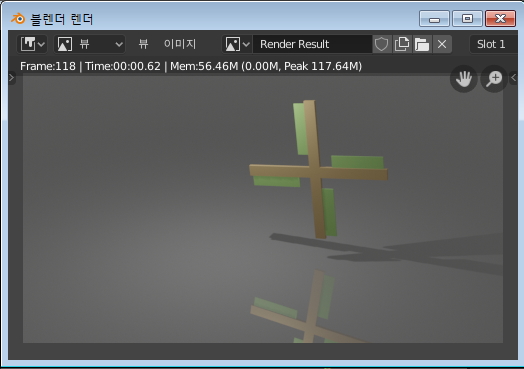Click the Render Result name field
This screenshot has width=524, height=369.
coord(312,44)
